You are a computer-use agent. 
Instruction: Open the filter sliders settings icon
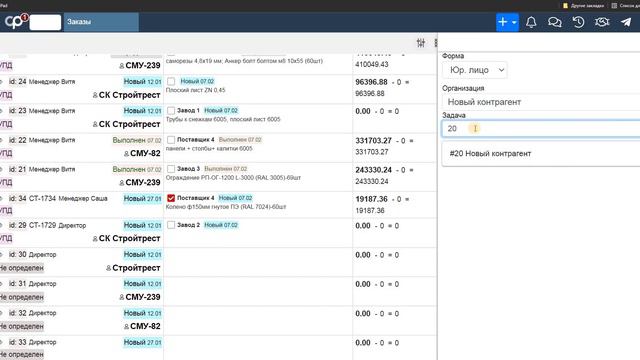pos(421,42)
